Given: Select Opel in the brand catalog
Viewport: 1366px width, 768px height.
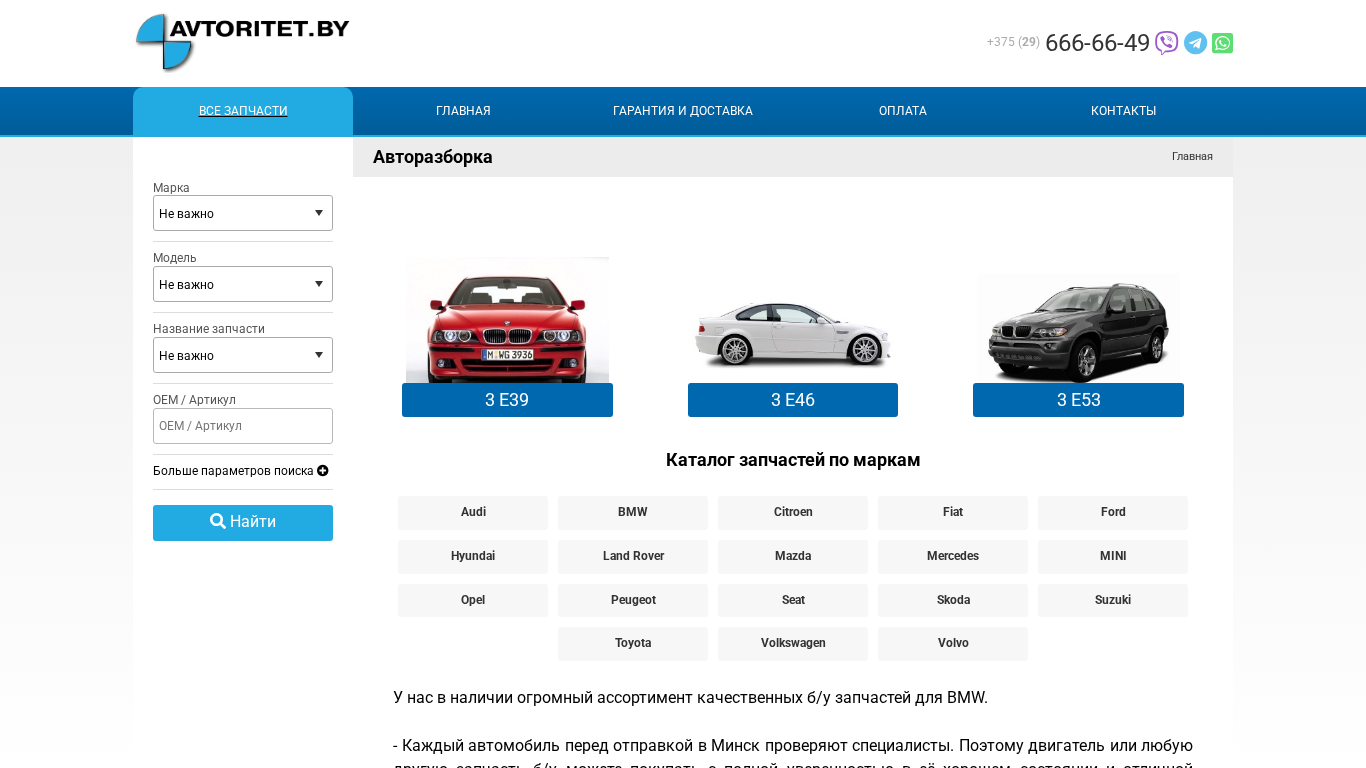Looking at the screenshot, I should [x=473, y=600].
